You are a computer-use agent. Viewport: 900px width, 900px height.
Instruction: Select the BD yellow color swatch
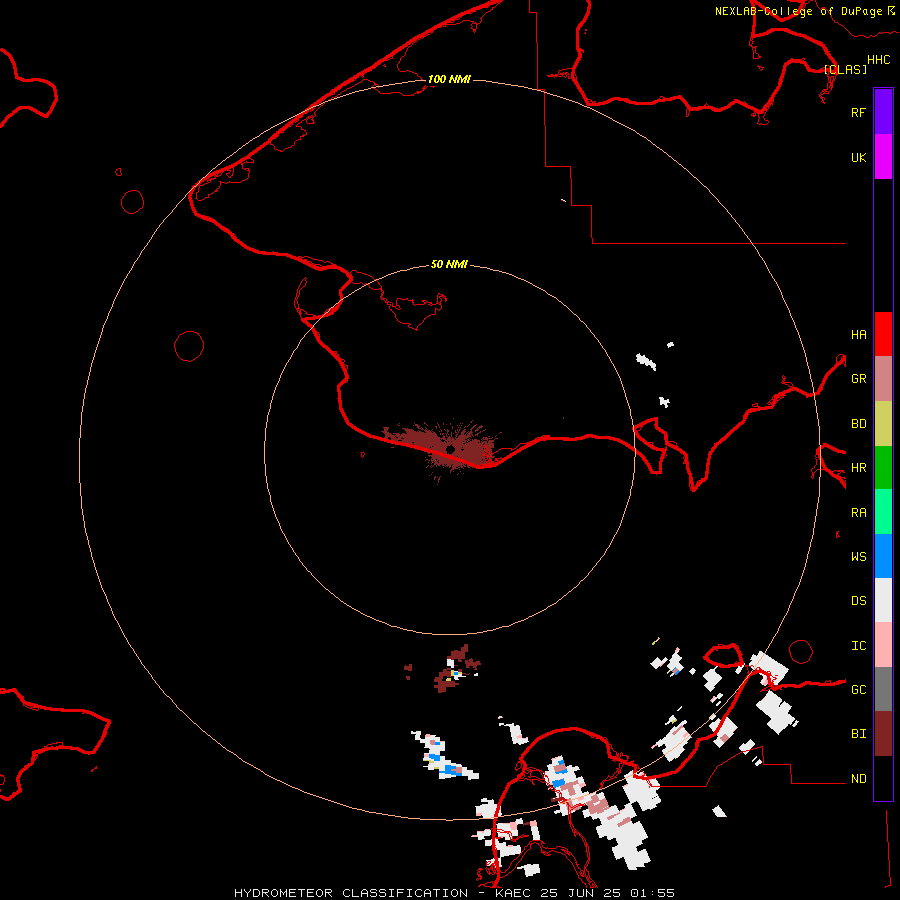883,424
